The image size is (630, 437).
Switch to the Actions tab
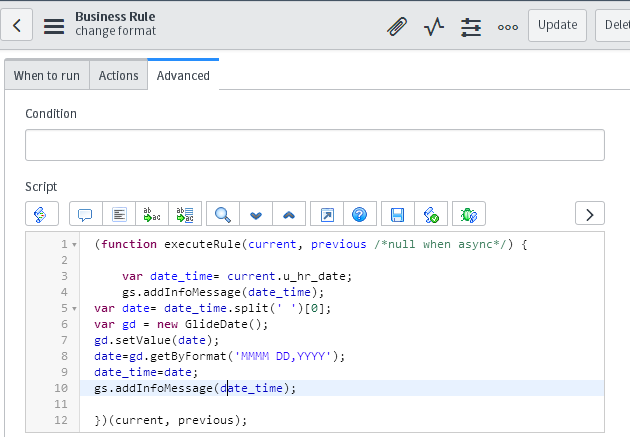pyautogui.click(x=119, y=76)
